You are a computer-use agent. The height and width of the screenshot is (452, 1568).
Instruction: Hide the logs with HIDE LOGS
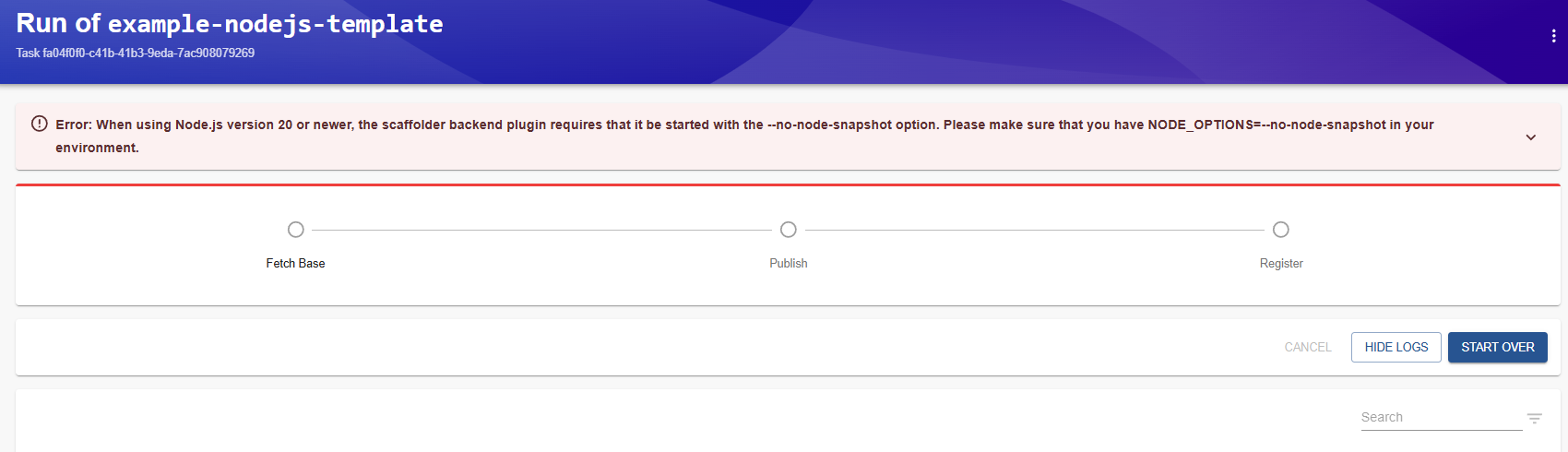click(1396, 348)
